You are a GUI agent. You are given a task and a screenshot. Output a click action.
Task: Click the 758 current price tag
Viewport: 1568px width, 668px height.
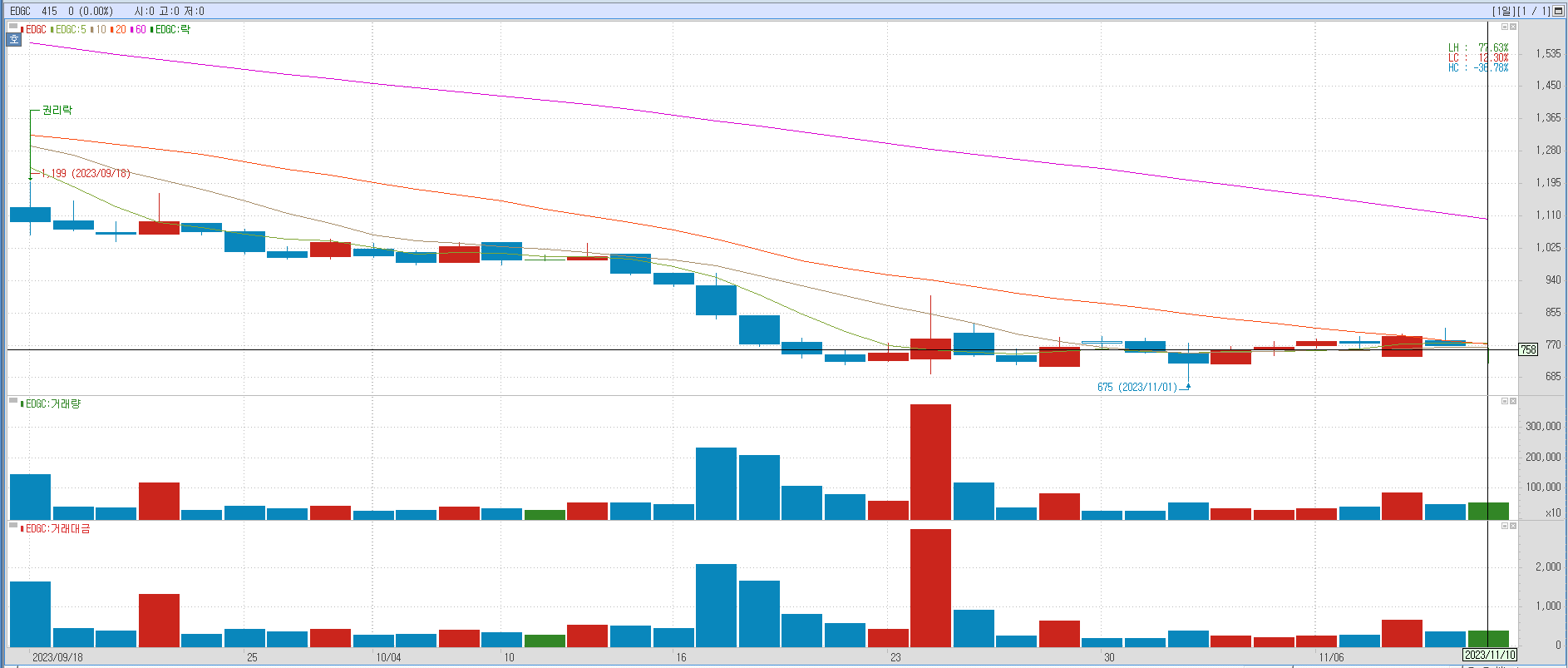tap(1528, 349)
